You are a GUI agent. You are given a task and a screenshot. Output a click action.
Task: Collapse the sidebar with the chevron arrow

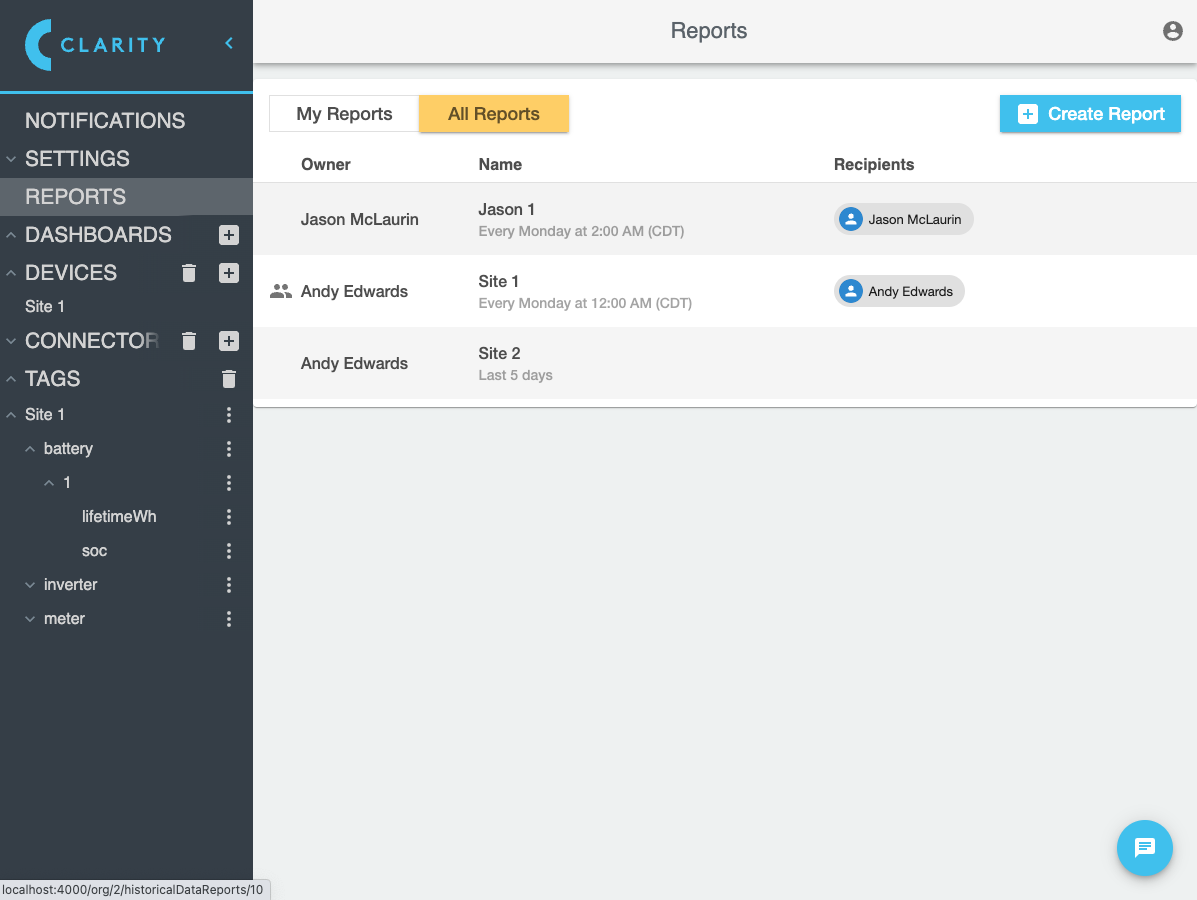pos(229,43)
